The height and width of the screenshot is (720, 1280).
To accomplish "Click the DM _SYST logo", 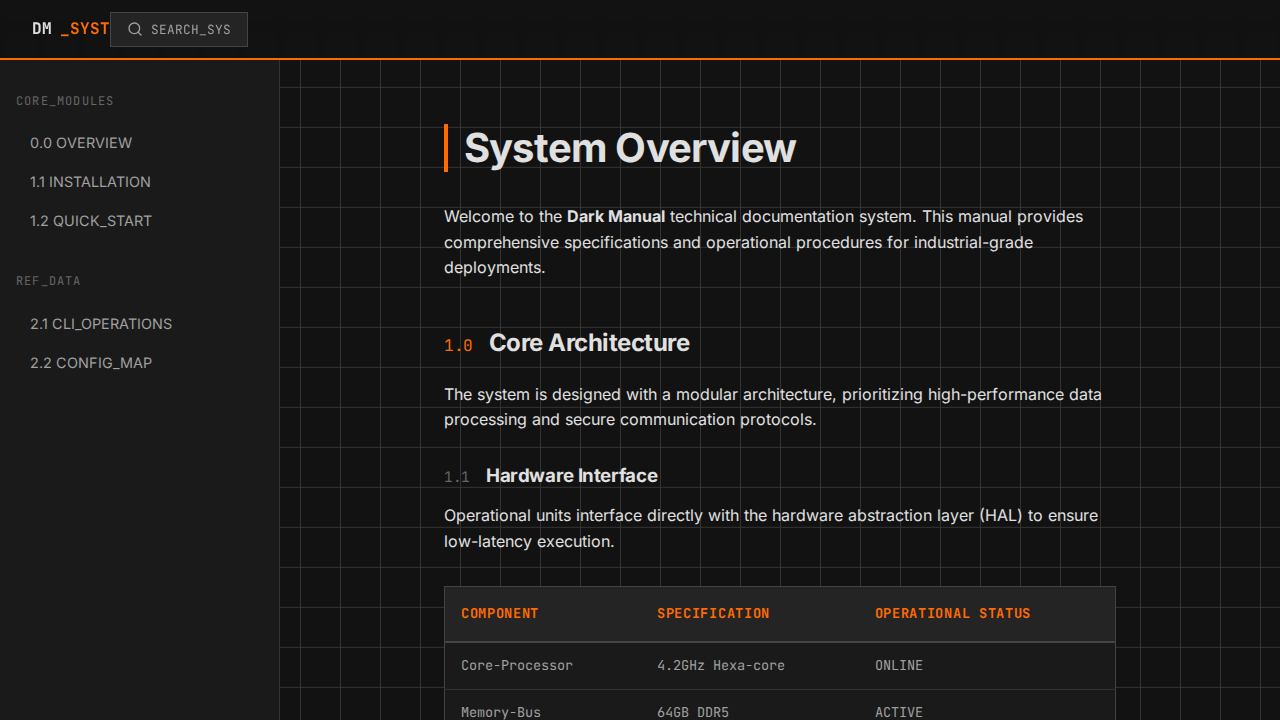I will pyautogui.click(x=69, y=29).
